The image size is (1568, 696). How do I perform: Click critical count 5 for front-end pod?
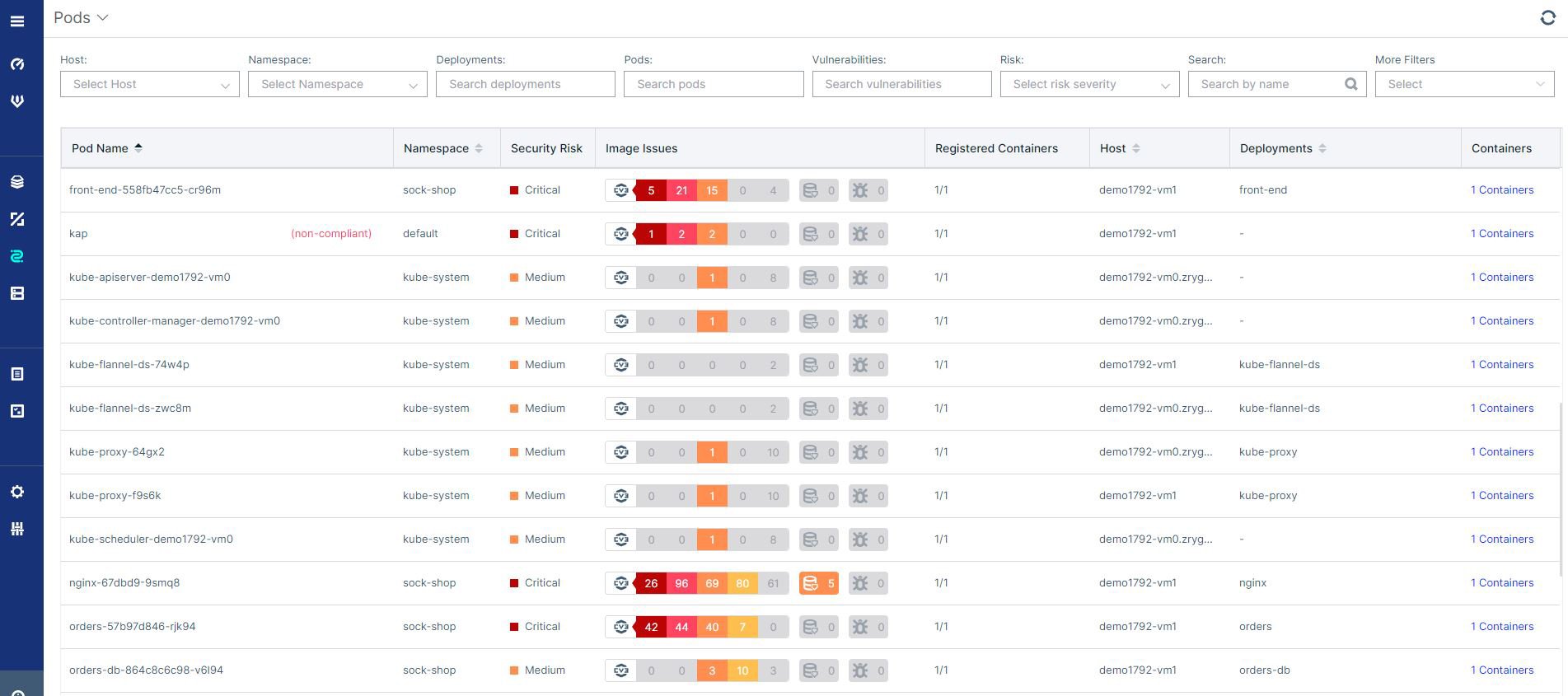coord(651,190)
